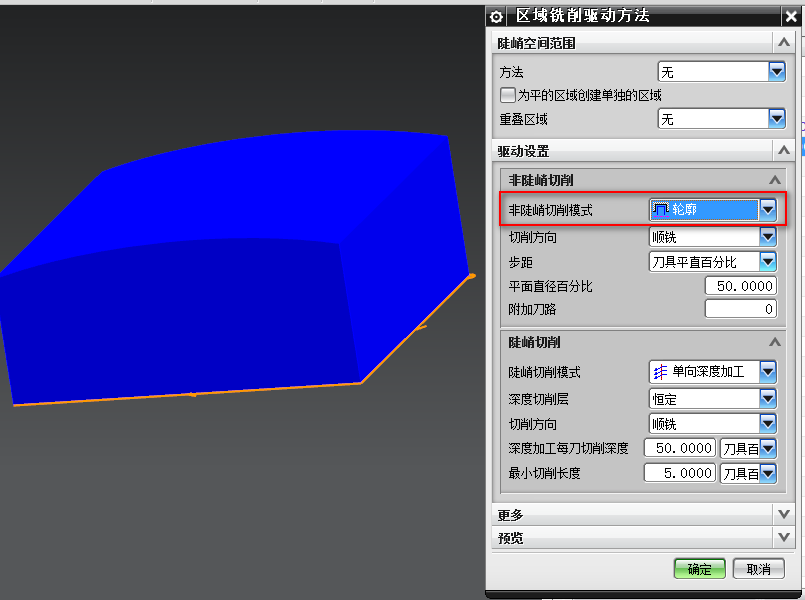The image size is (805, 600).
Task: Expand the 预览 section
Action: (783, 537)
